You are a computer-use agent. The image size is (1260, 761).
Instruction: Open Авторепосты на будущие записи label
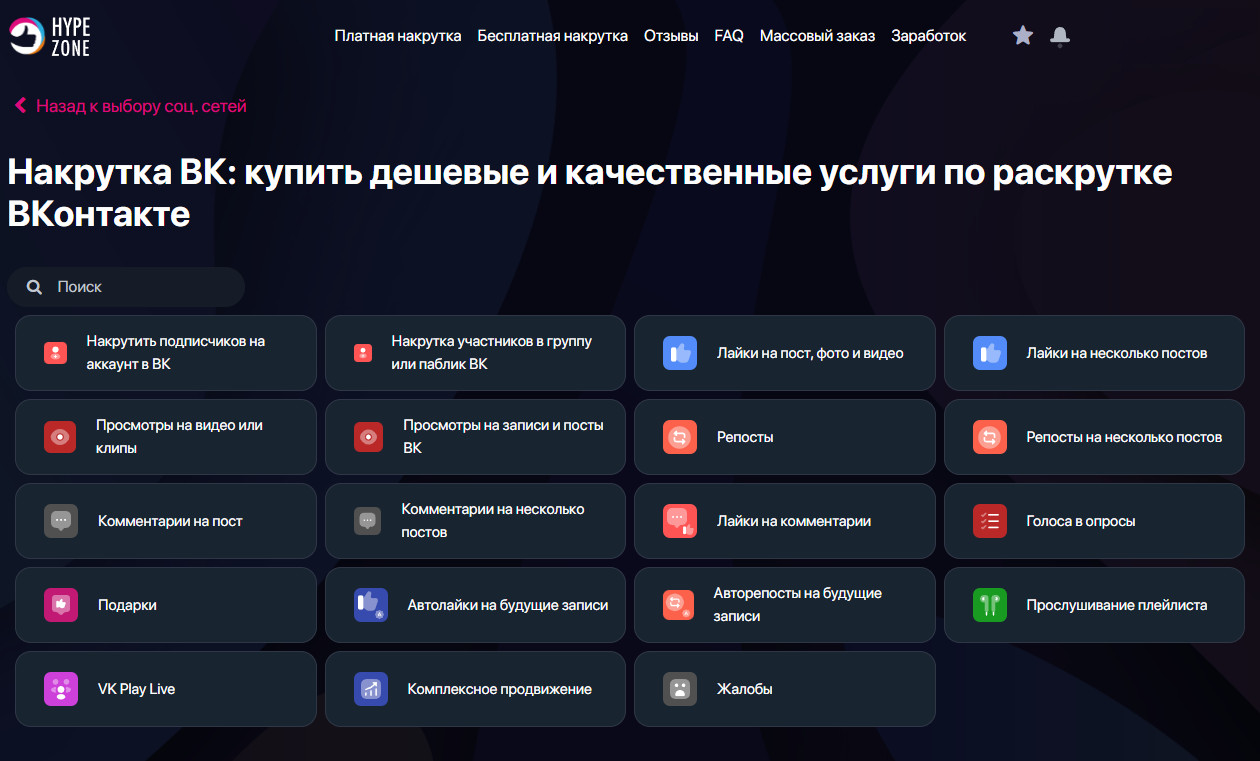pos(798,605)
